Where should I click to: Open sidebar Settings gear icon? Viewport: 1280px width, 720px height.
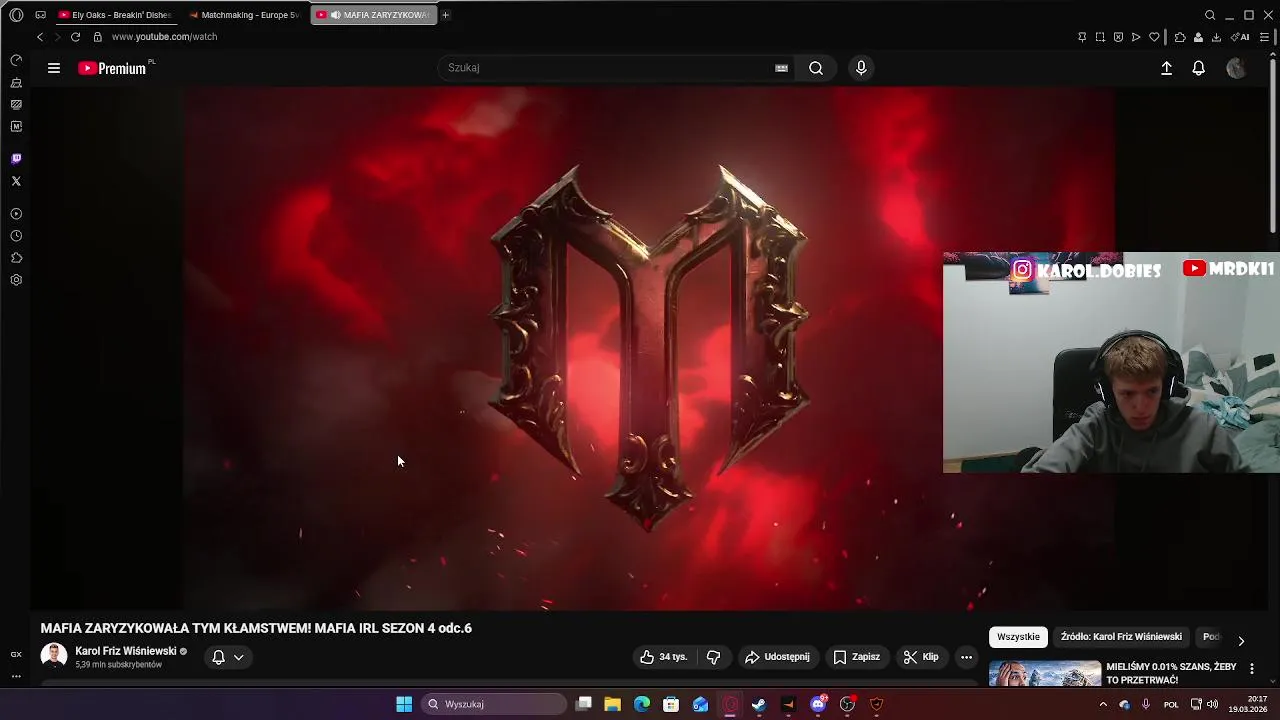click(16, 280)
